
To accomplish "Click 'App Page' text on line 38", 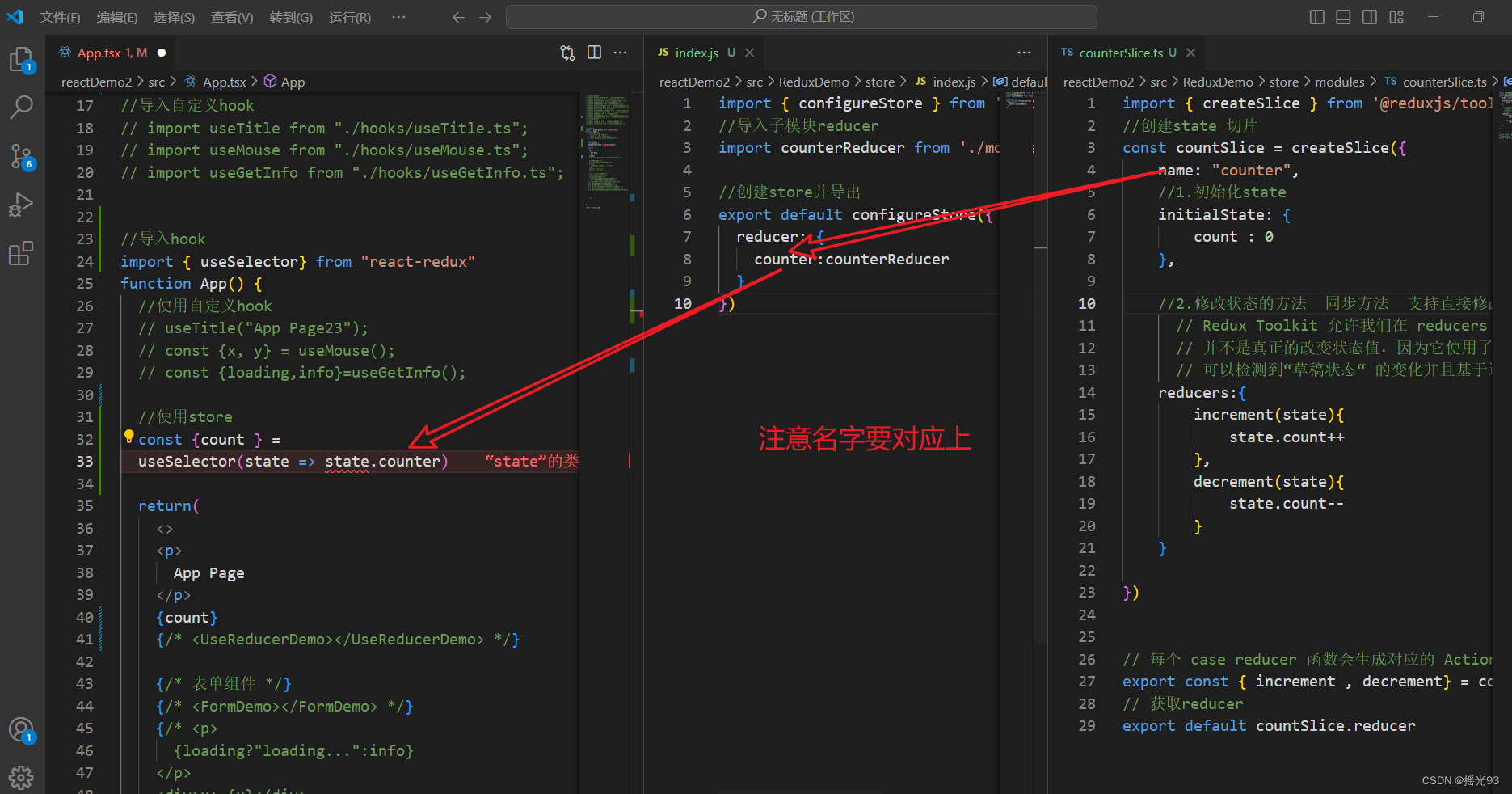I will coord(208,573).
